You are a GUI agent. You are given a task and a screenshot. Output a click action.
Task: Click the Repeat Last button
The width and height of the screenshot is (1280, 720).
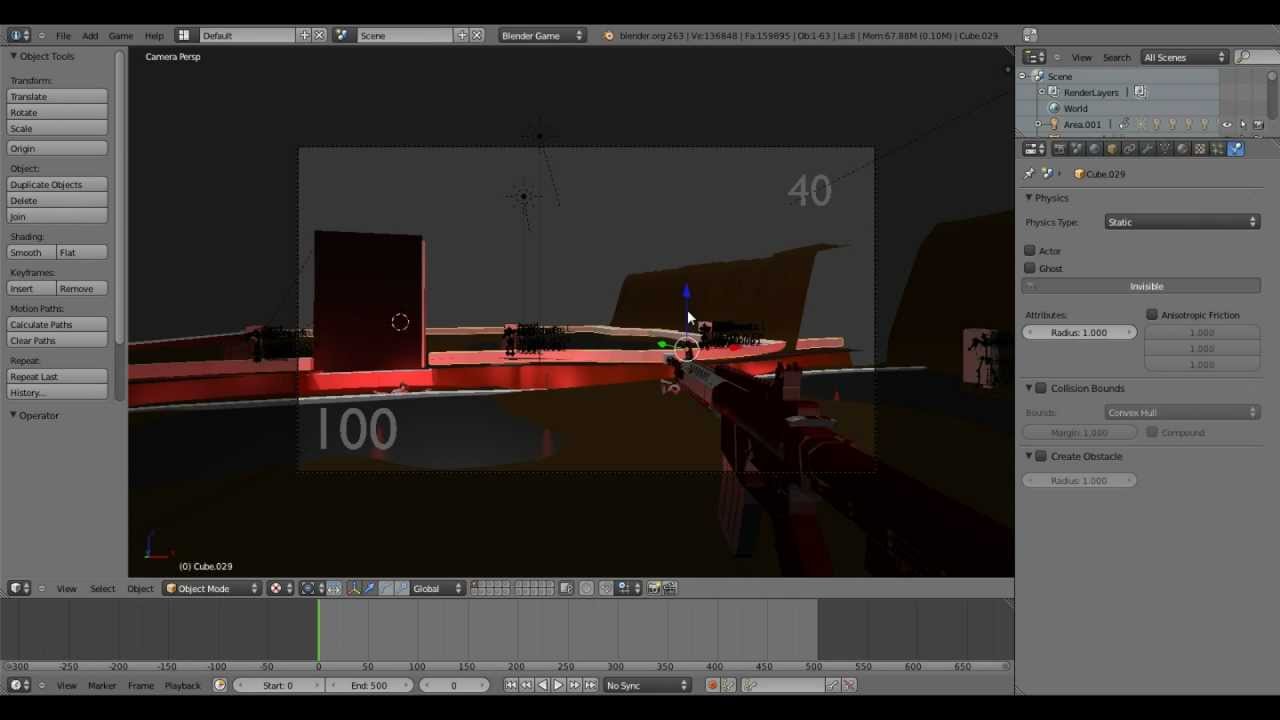click(57, 376)
